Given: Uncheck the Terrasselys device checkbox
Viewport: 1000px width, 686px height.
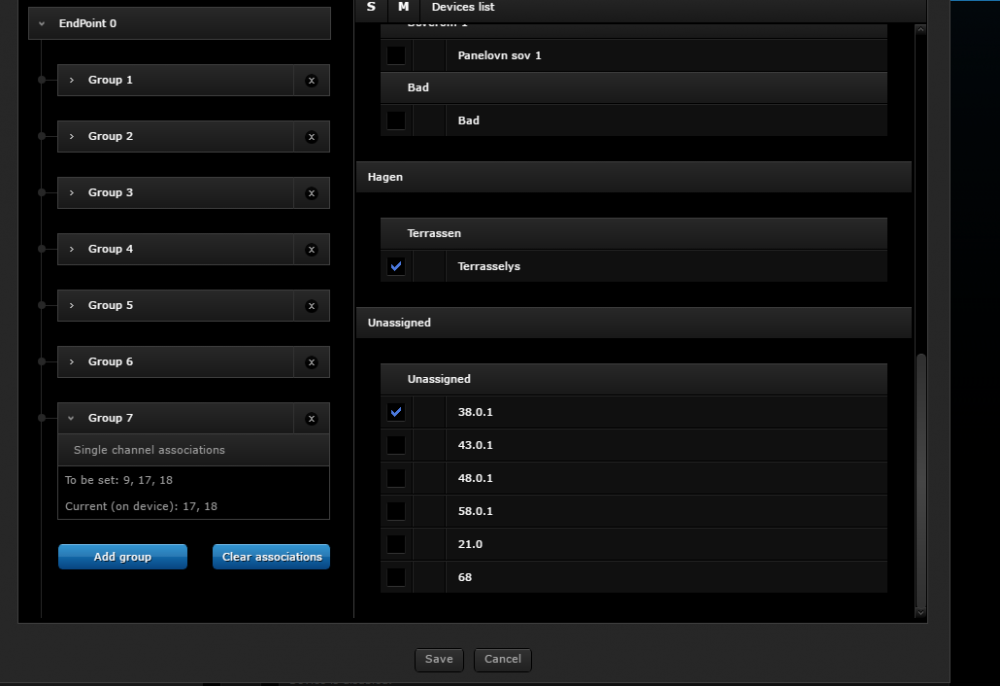Looking at the screenshot, I should point(397,266).
